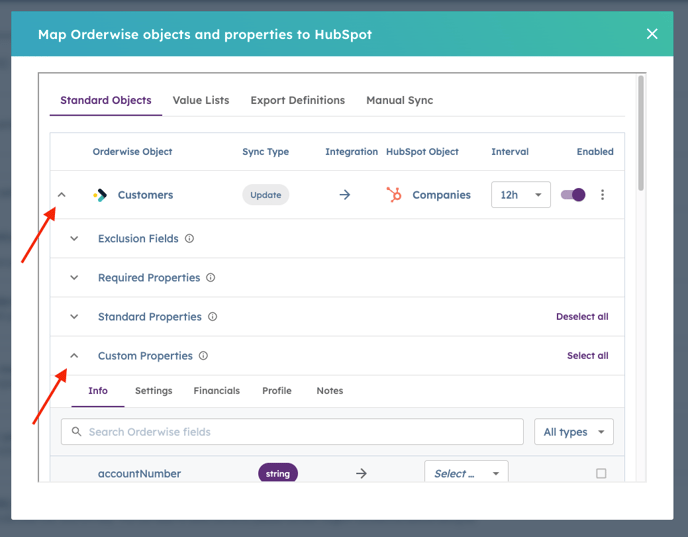Click the info icon next to Exclusion Fields
This screenshot has width=688, height=537.
(x=189, y=239)
